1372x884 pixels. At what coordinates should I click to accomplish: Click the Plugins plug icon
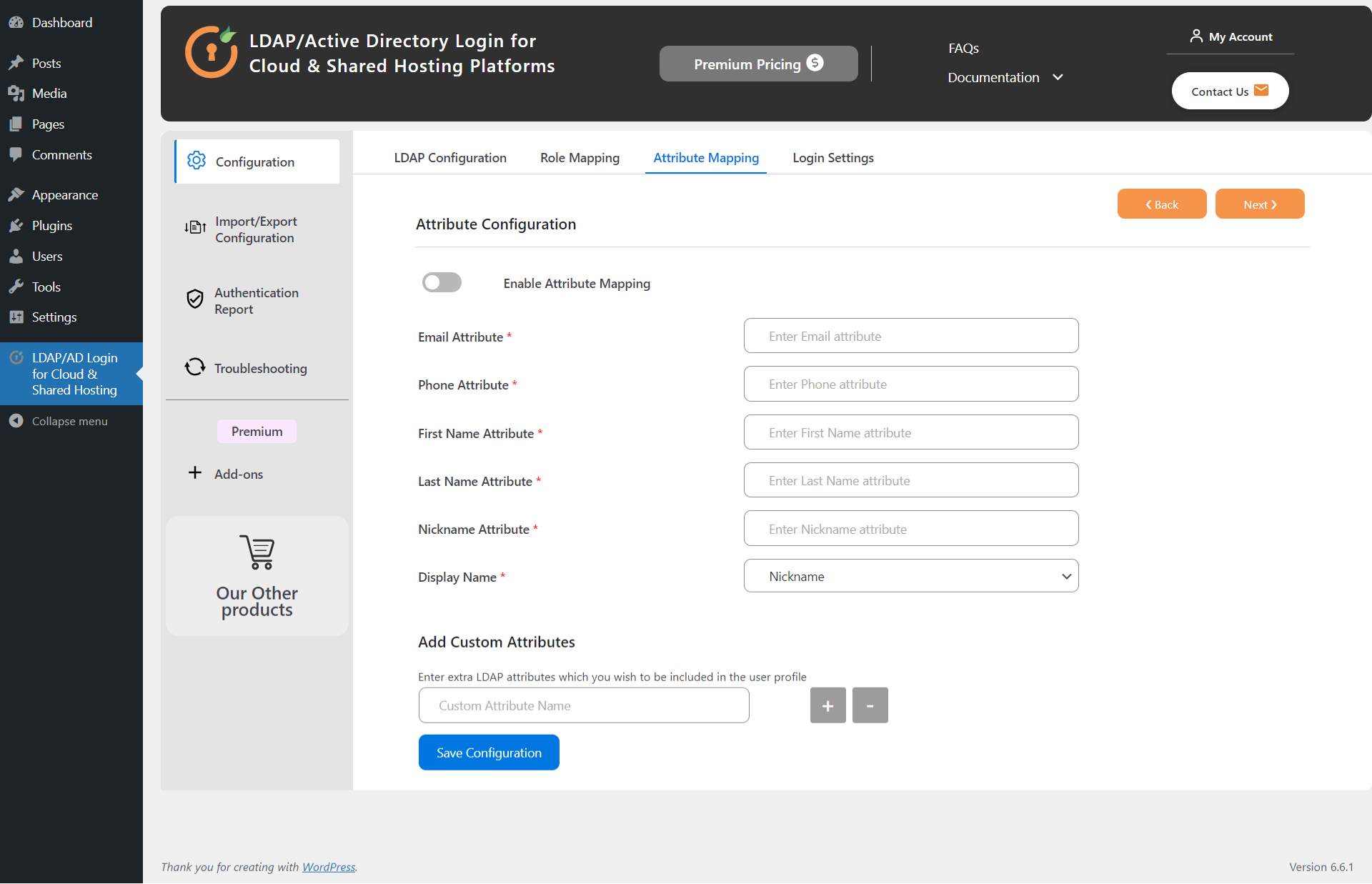pyautogui.click(x=16, y=225)
